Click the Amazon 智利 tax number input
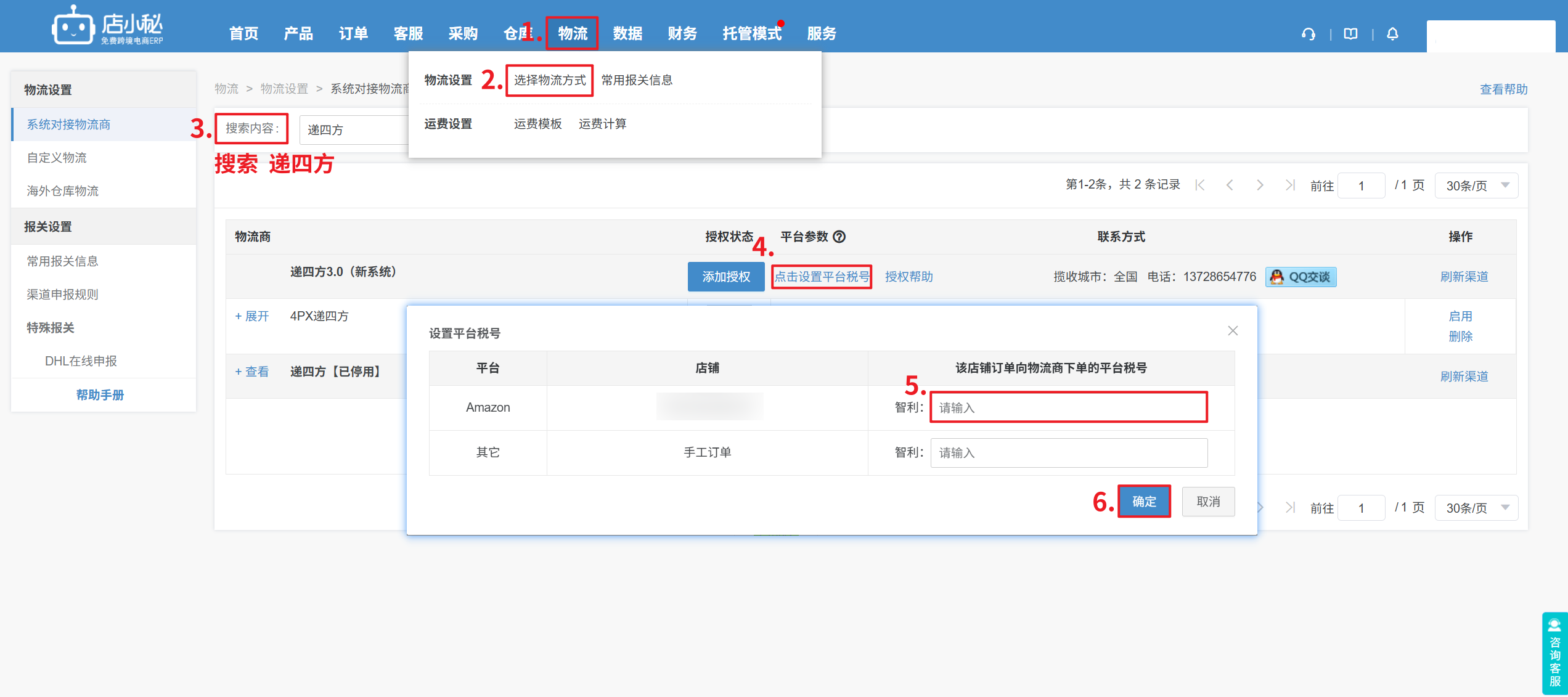1568x697 pixels. (x=1068, y=407)
